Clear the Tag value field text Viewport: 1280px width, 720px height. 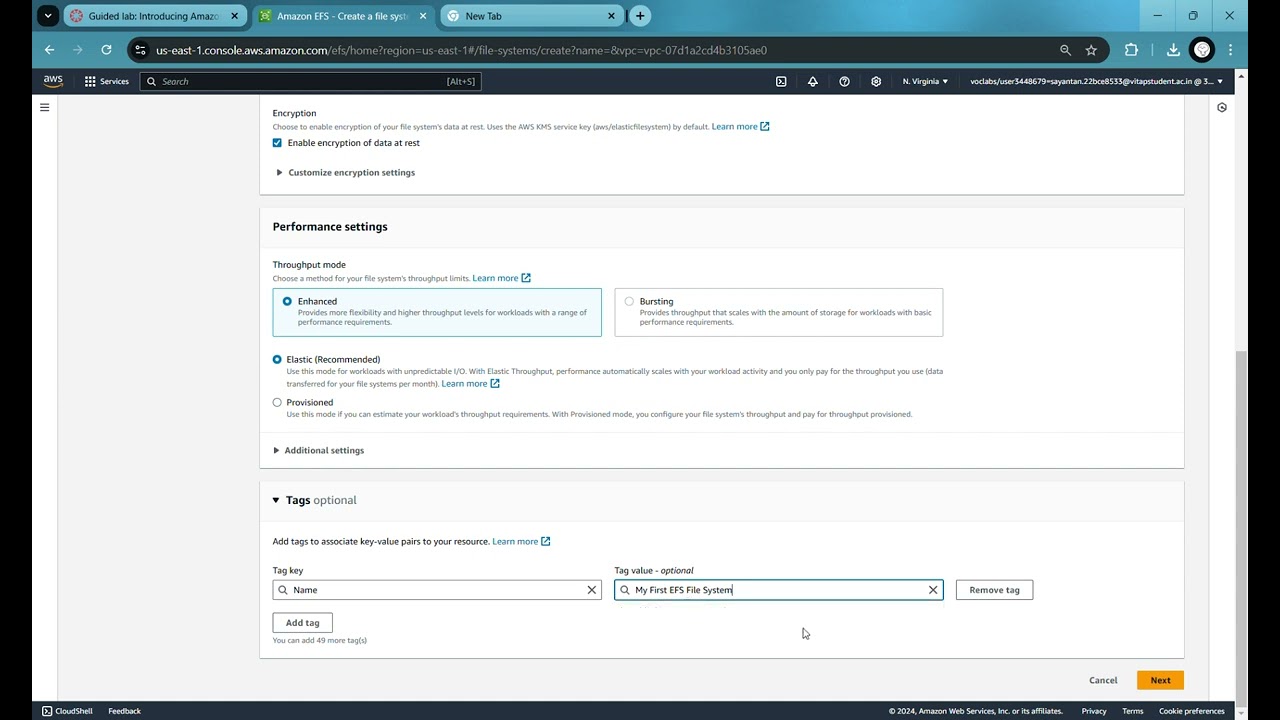[x=933, y=590]
